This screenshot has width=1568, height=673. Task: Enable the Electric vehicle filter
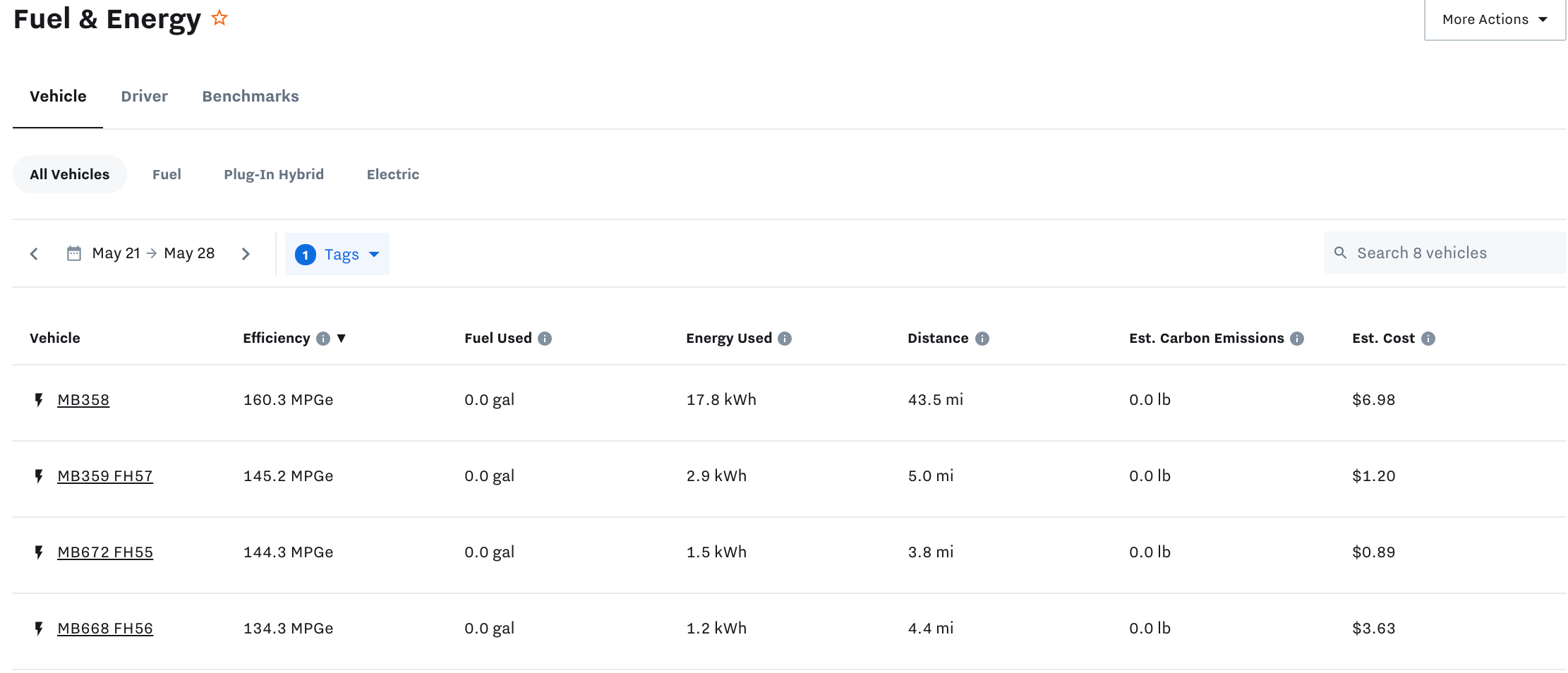tap(392, 174)
